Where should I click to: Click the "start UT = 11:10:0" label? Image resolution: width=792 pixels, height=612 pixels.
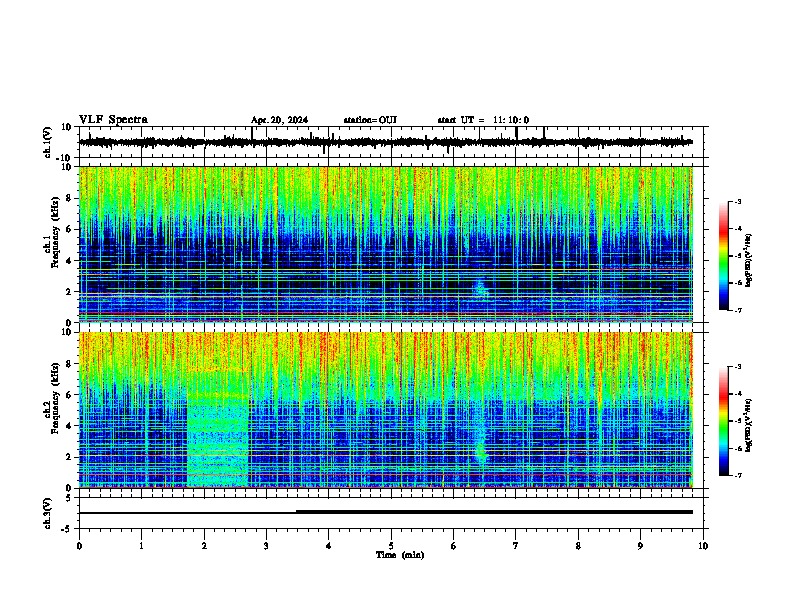pyautogui.click(x=483, y=120)
